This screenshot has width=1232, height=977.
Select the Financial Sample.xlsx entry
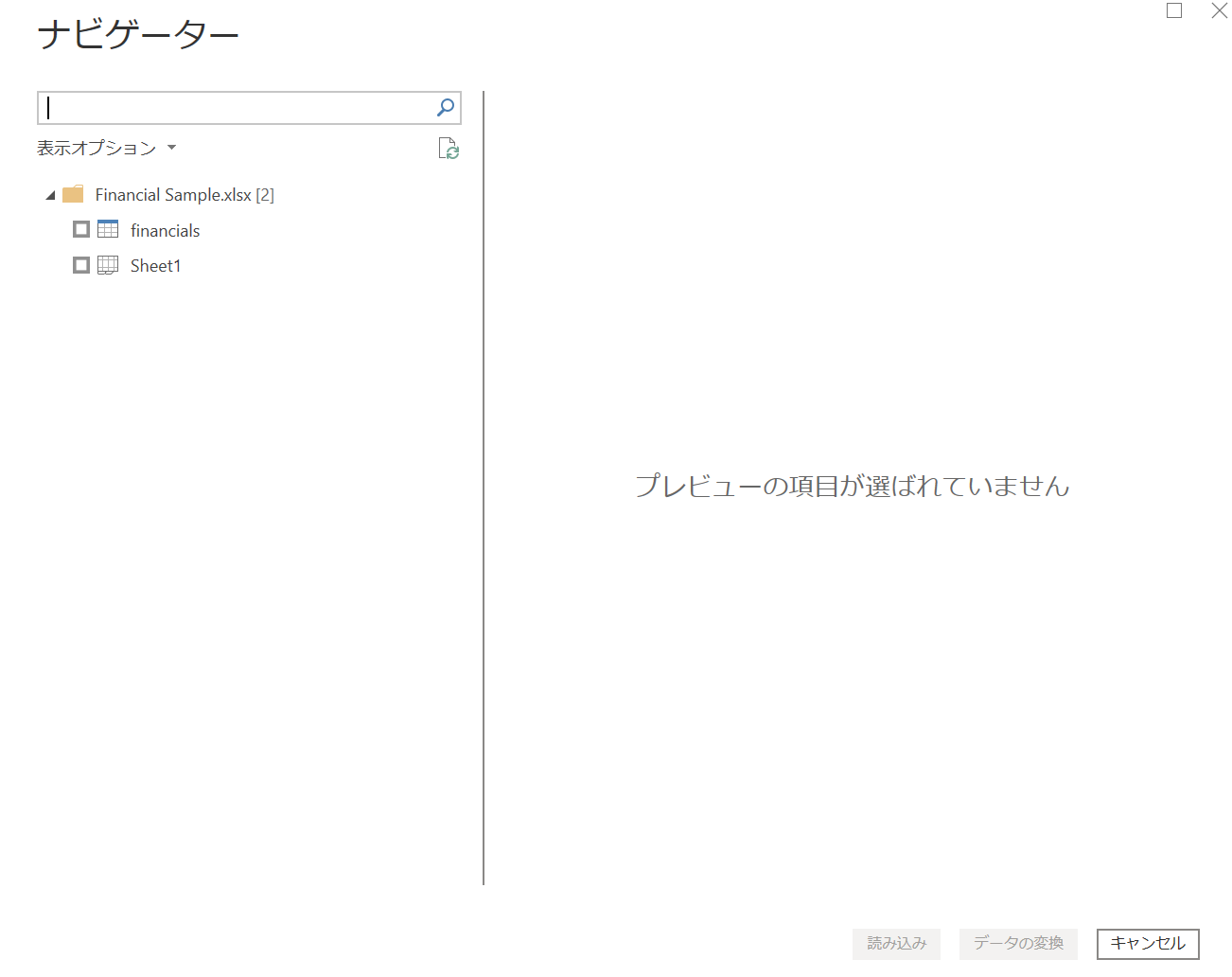click(x=172, y=194)
